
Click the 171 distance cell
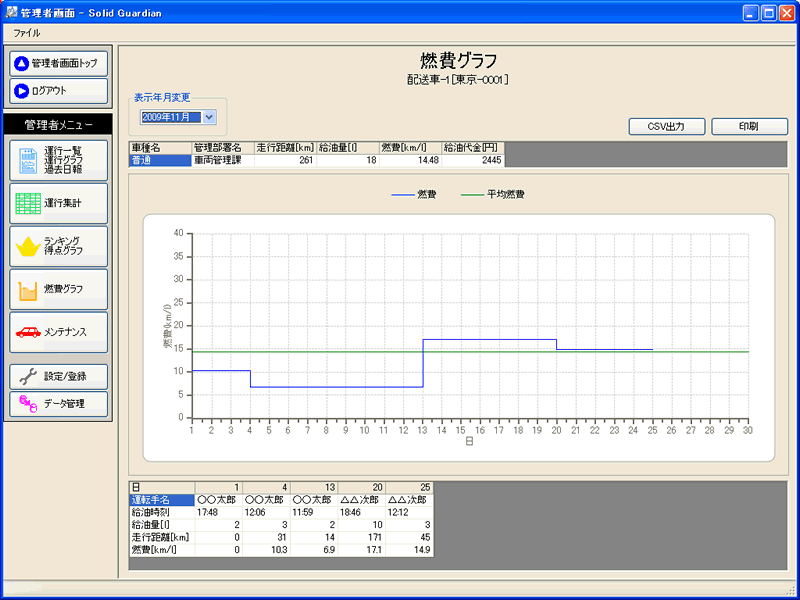362,537
